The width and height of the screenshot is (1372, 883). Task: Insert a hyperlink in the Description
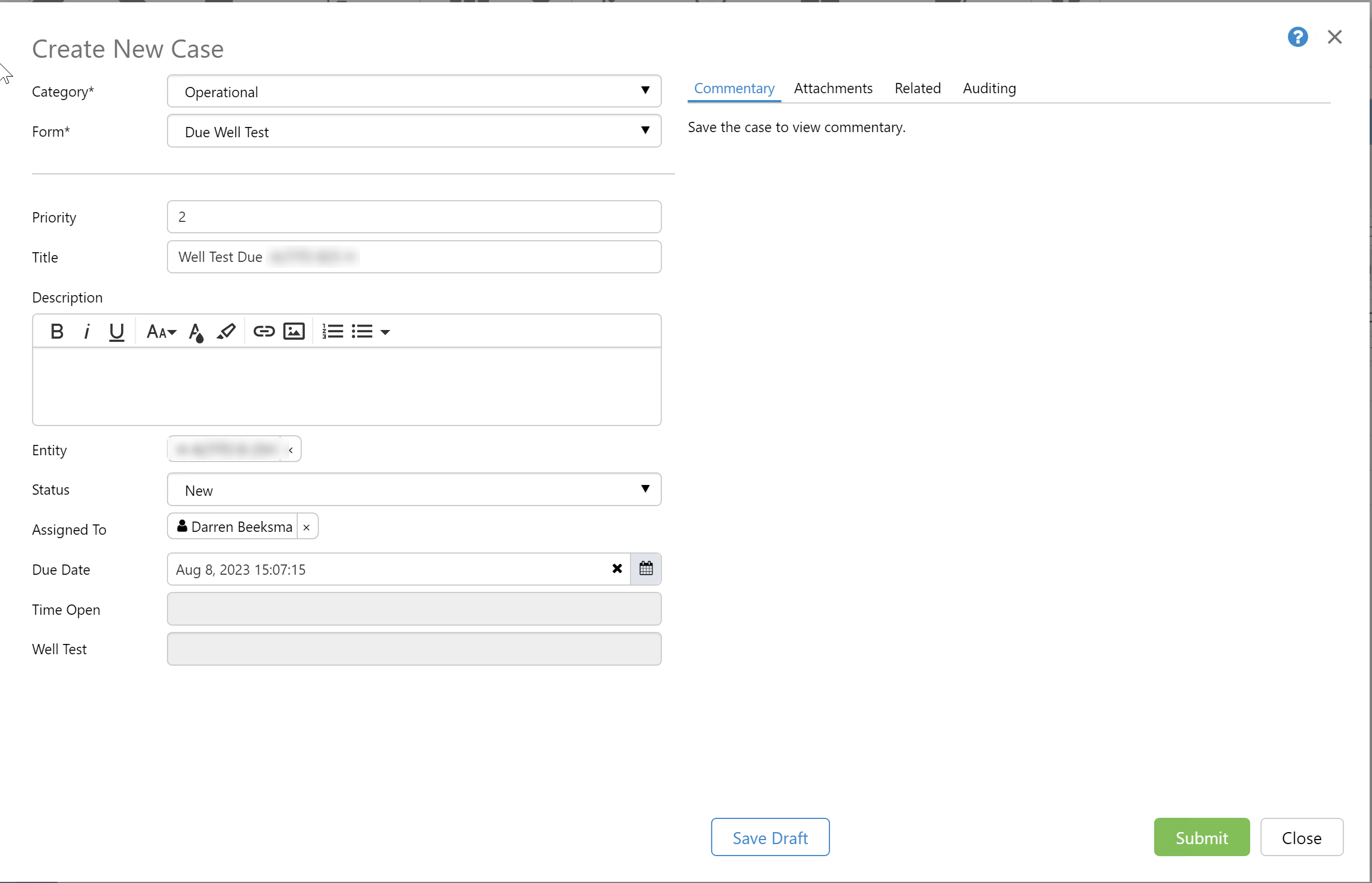click(x=264, y=332)
